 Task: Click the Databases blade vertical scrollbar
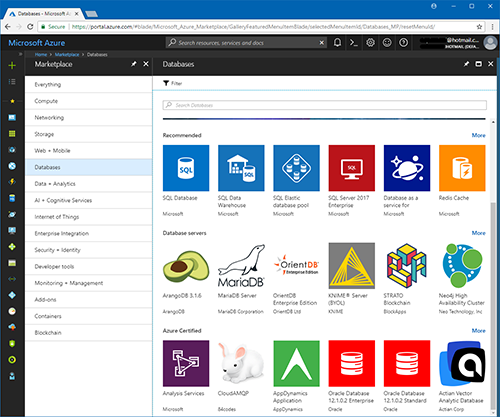[493, 305]
